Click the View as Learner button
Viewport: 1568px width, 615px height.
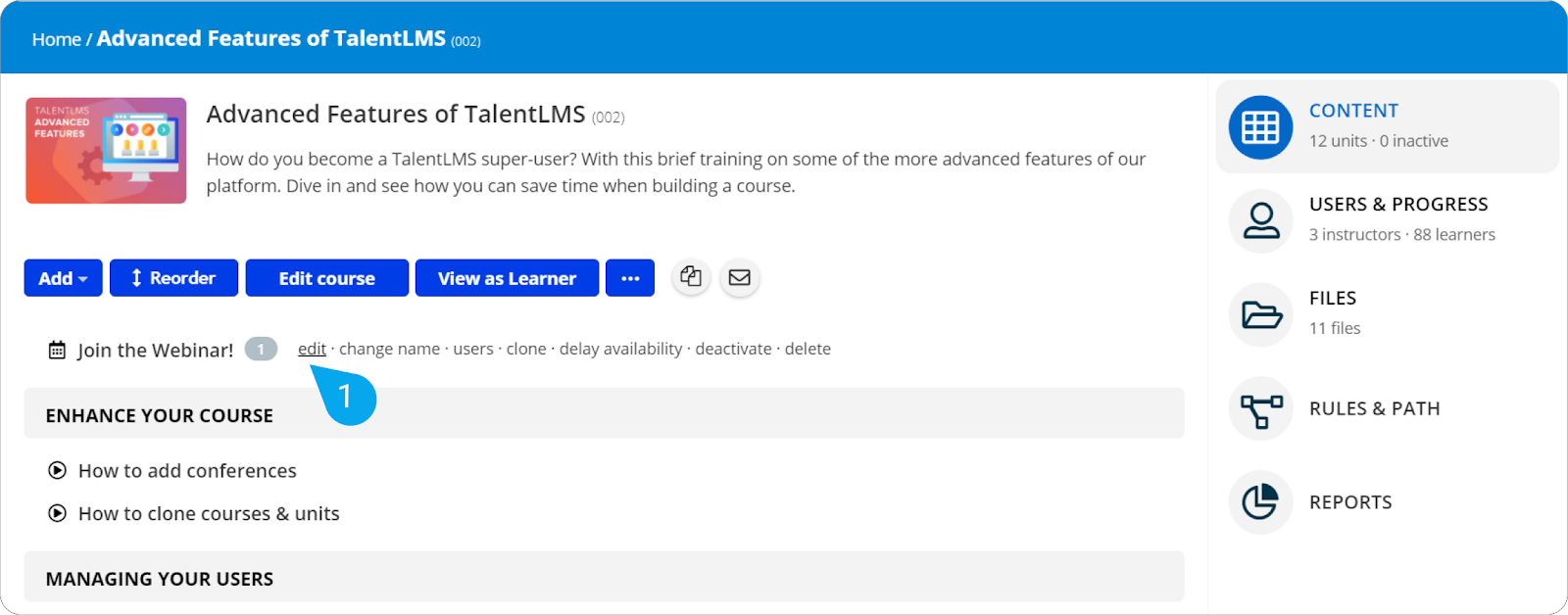(x=507, y=278)
